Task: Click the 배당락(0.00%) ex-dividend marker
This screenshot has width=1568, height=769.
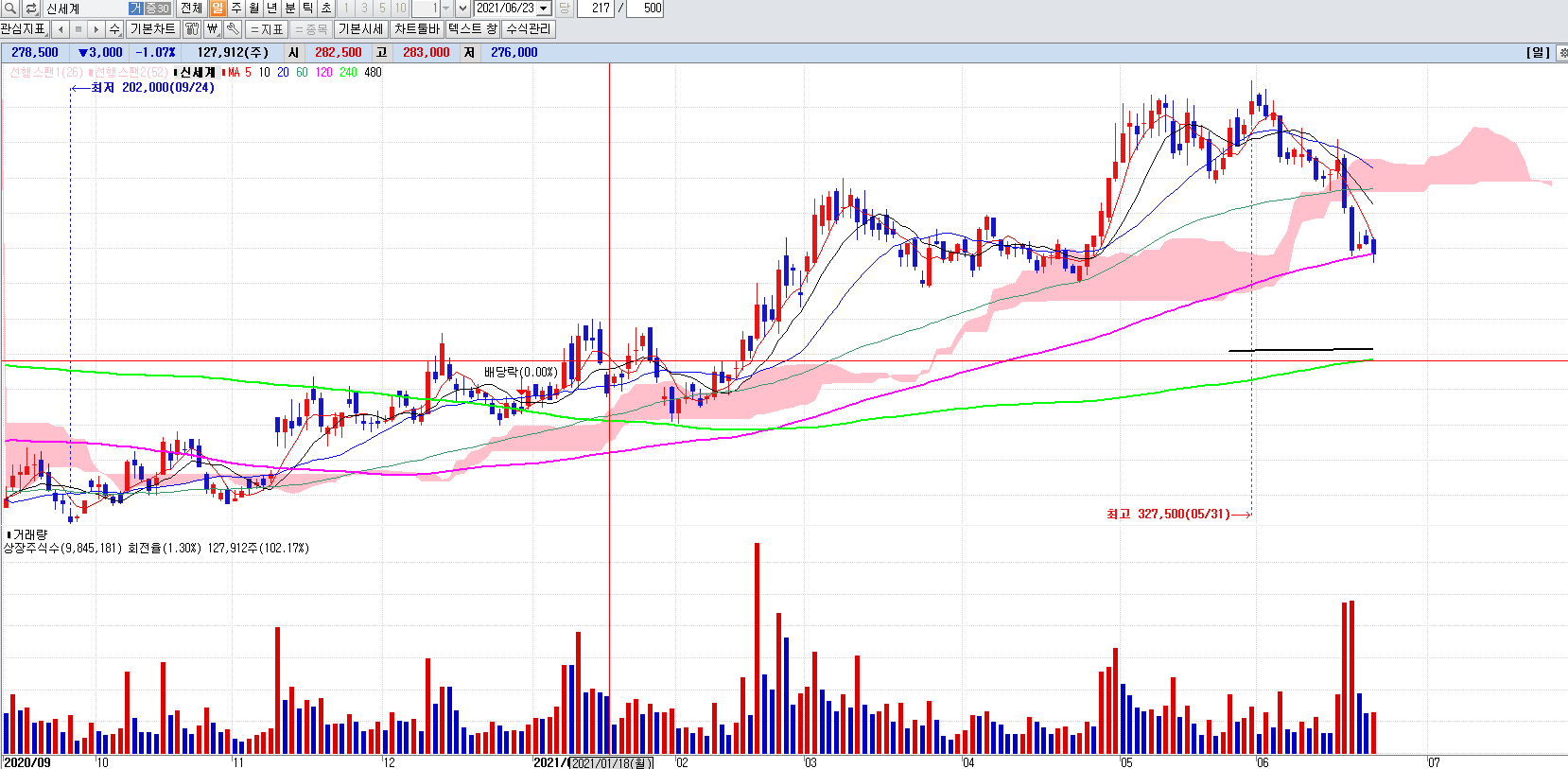Action: (x=521, y=373)
